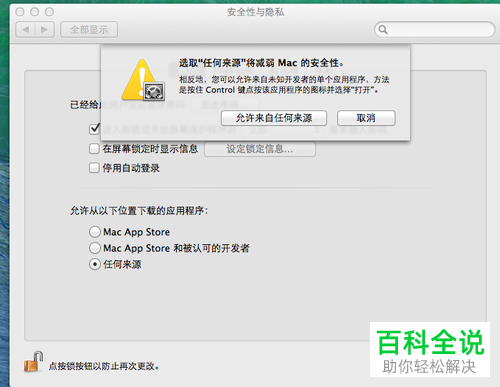The height and width of the screenshot is (387, 500).
Task: Click the 点按锁按钮以防止再次更改 text
Action: [x=104, y=366]
